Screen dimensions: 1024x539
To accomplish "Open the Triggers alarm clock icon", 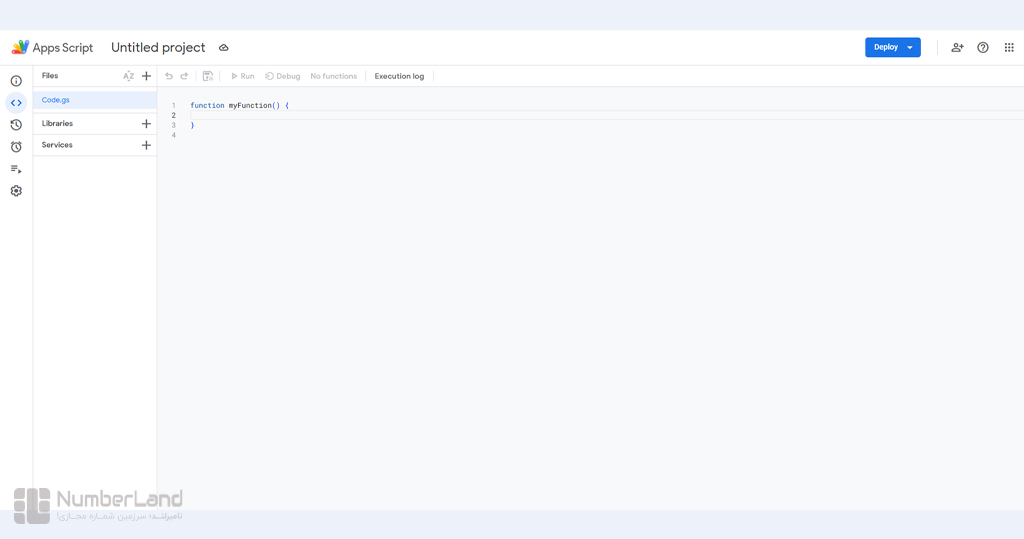I will pyautogui.click(x=16, y=147).
